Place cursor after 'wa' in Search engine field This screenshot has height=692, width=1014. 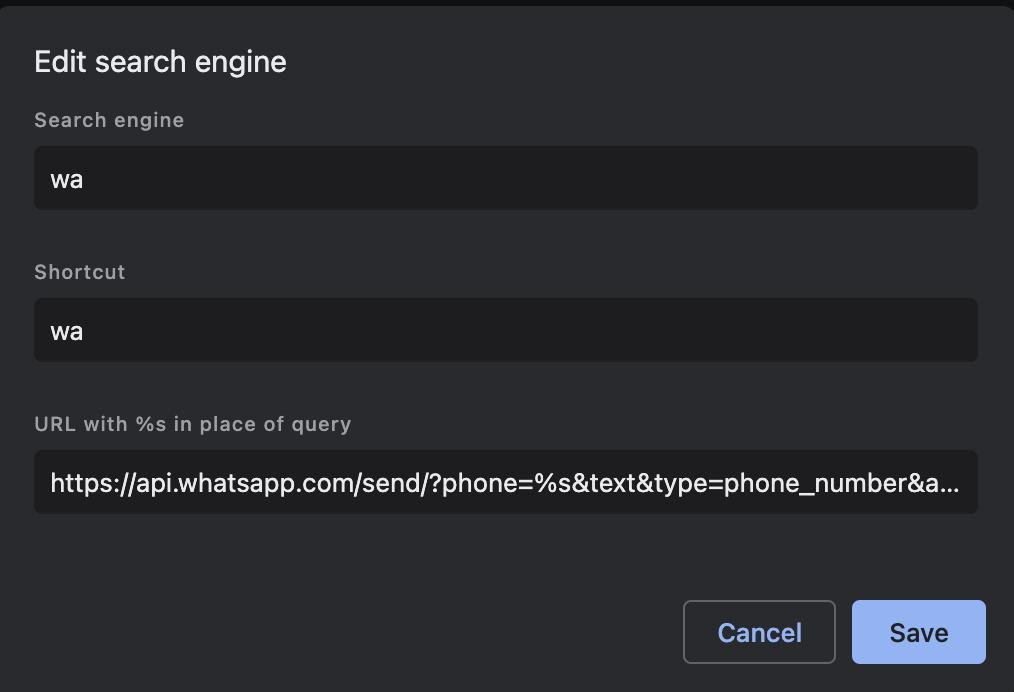coord(84,179)
